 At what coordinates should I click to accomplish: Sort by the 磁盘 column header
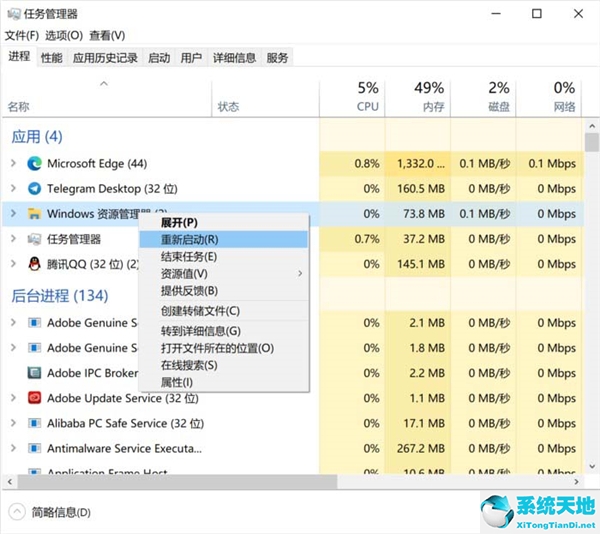[x=483, y=98]
